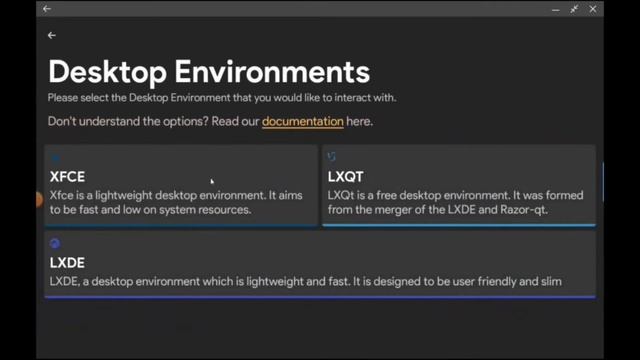
Task: Toggle window restore/maximize button
Action: [x=574, y=9]
